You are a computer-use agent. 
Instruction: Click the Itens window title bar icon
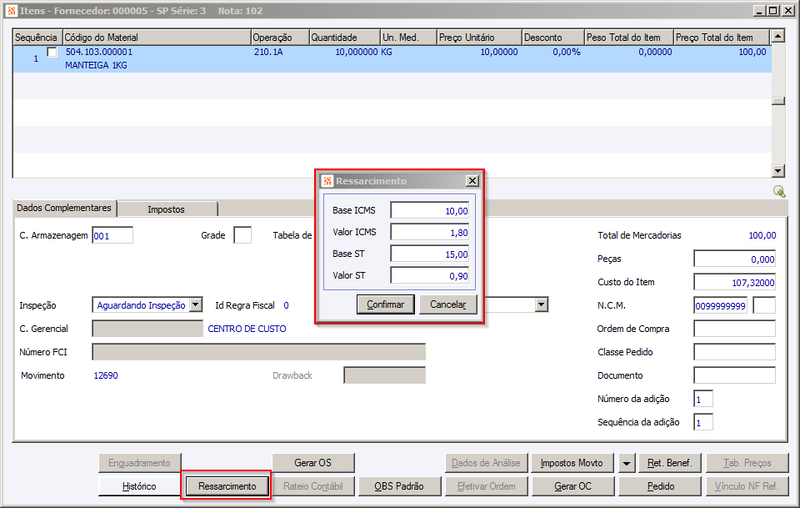point(11,11)
